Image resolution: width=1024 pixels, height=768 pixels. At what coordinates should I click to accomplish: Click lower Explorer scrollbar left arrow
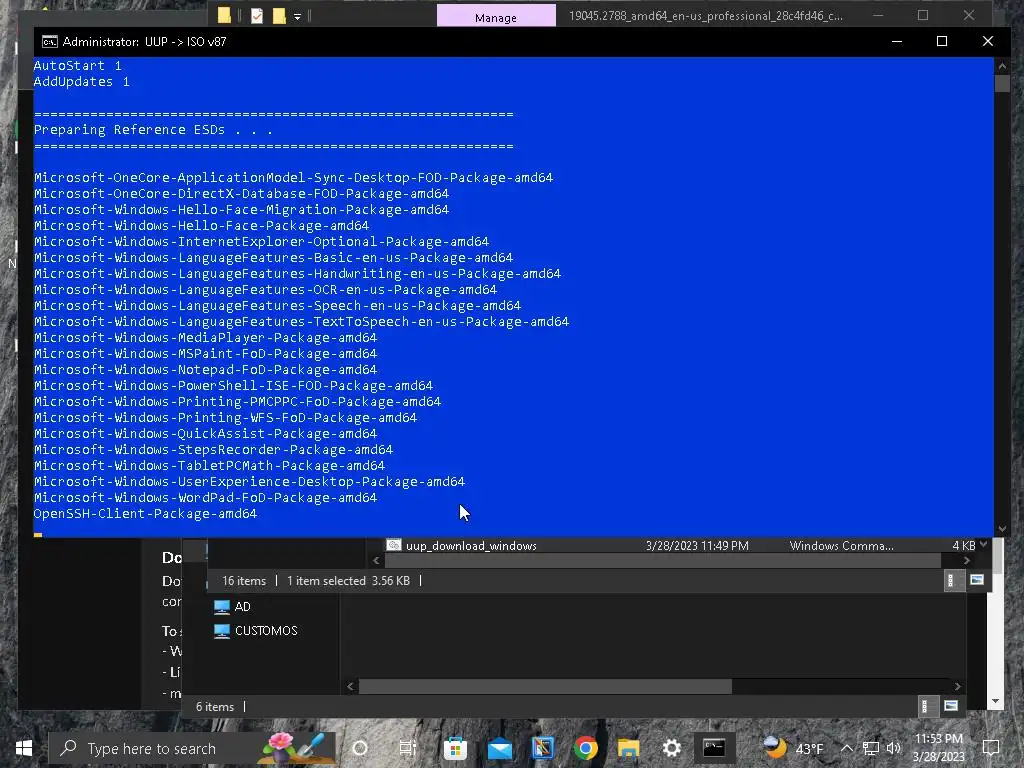[x=351, y=686]
